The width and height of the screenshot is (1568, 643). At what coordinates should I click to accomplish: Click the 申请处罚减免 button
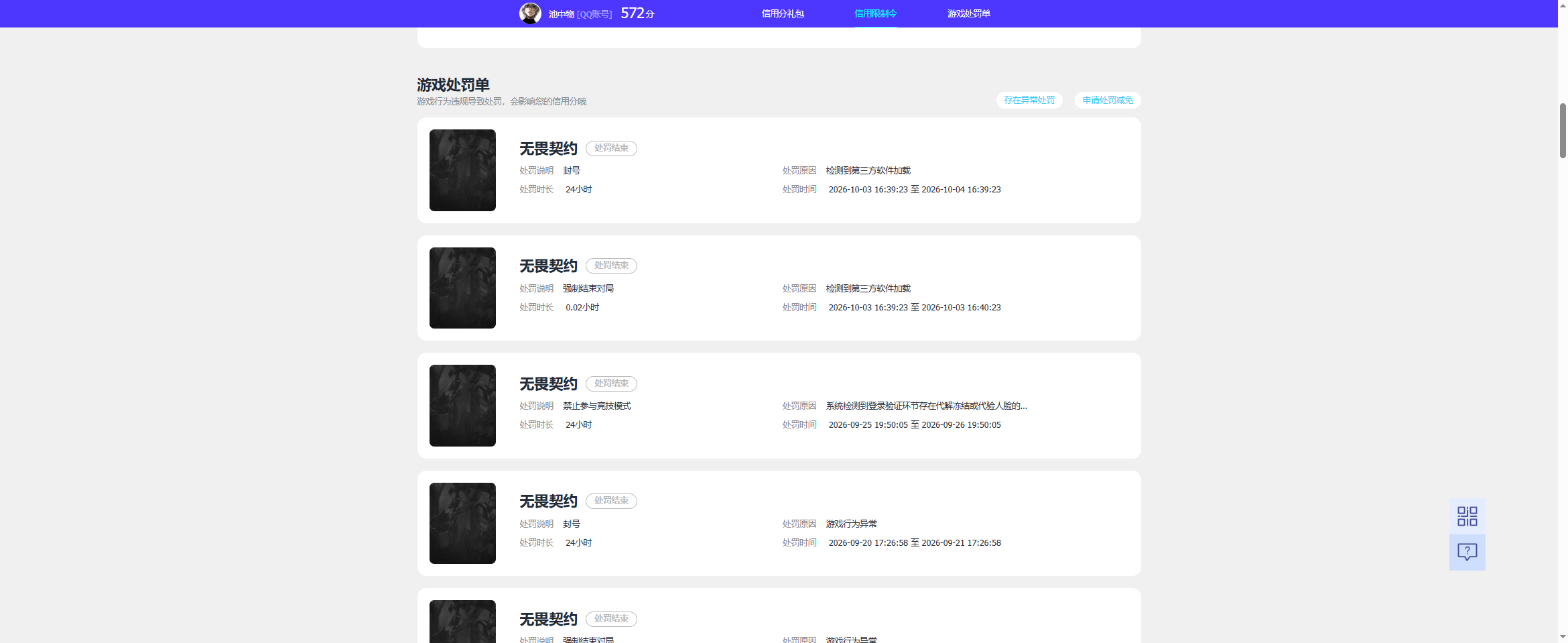coord(1108,100)
